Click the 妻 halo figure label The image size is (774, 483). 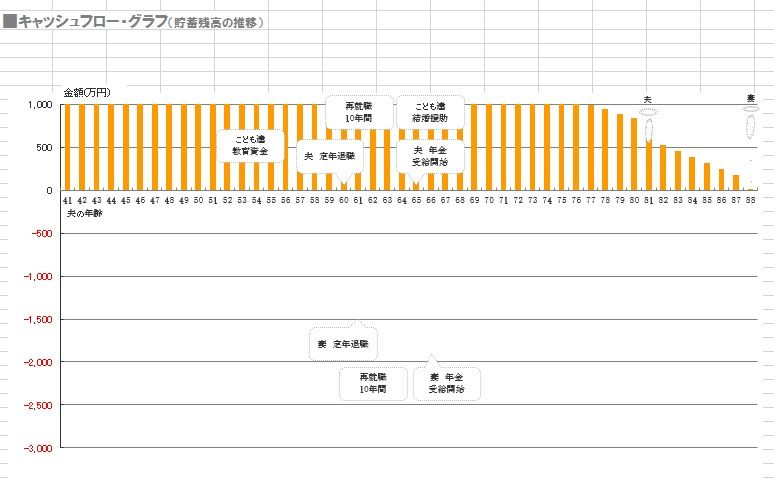(x=750, y=99)
